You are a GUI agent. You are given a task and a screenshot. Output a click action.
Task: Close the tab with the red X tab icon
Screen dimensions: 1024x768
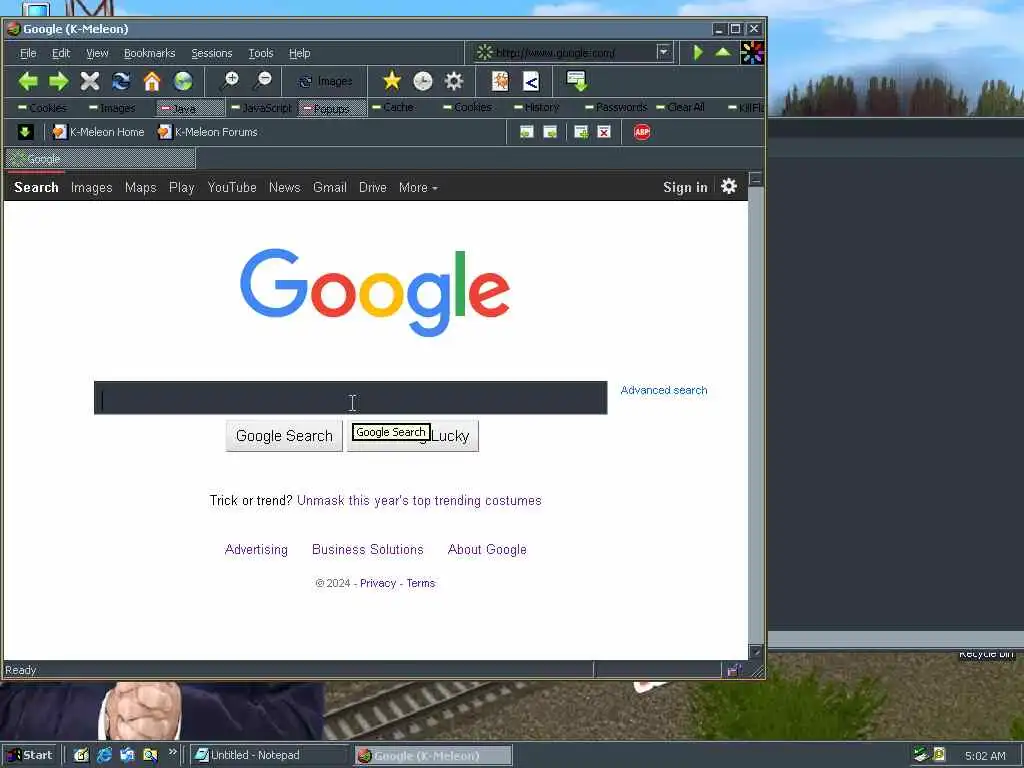tap(604, 132)
